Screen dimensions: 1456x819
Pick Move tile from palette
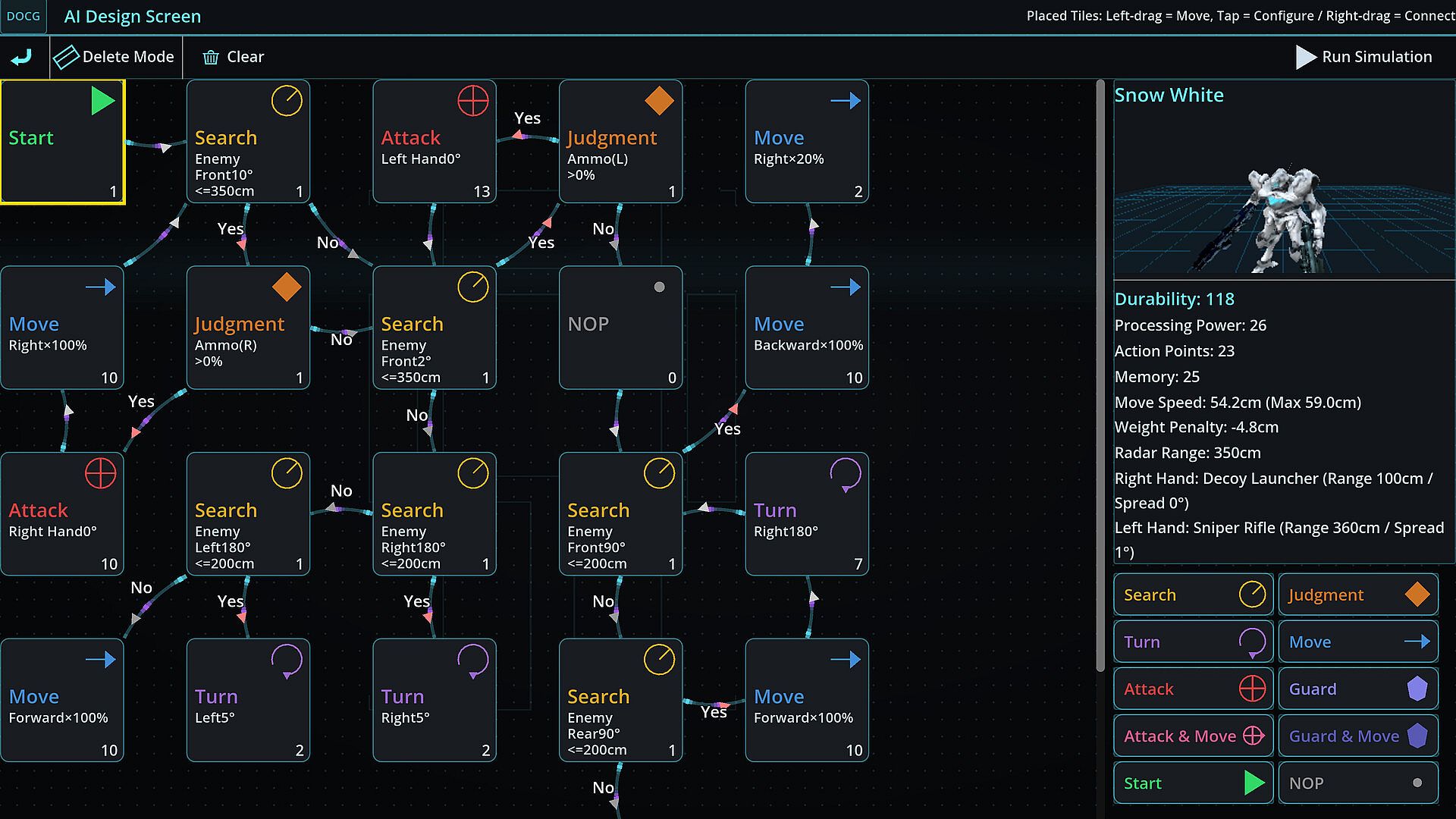[1358, 642]
